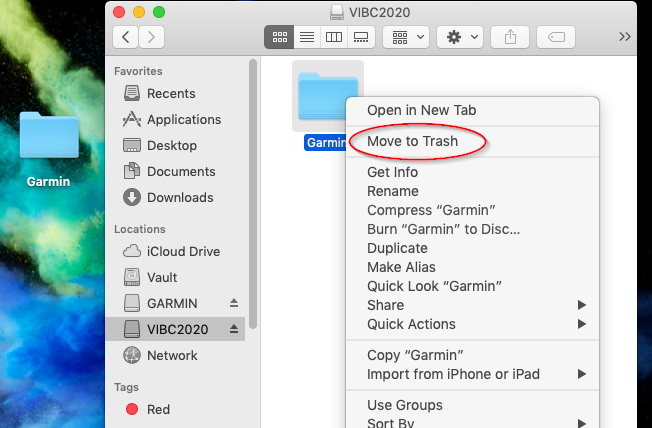The height and width of the screenshot is (428, 652).
Task: Choose Open in New Tab
Action: click(472, 110)
